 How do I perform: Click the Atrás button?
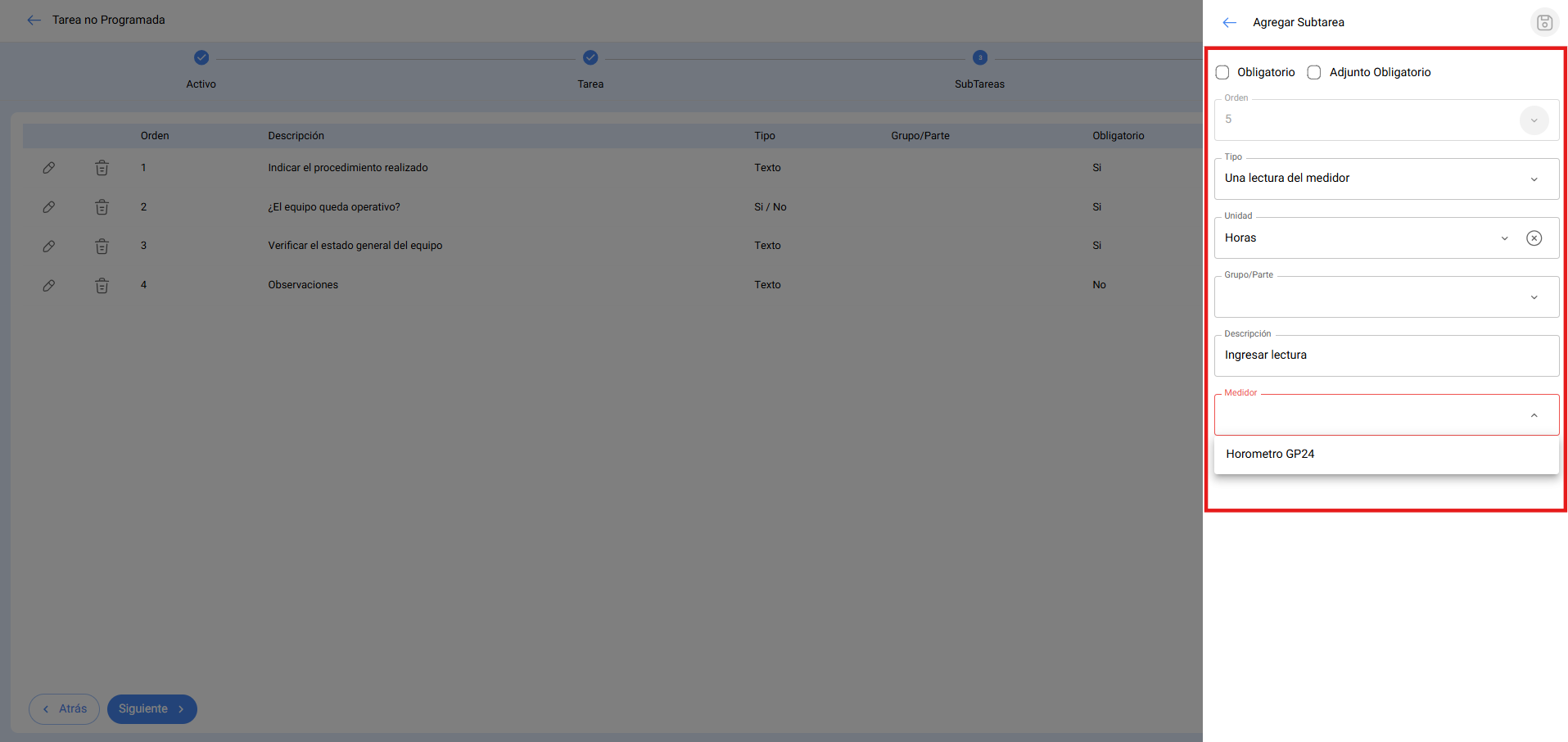coord(64,709)
